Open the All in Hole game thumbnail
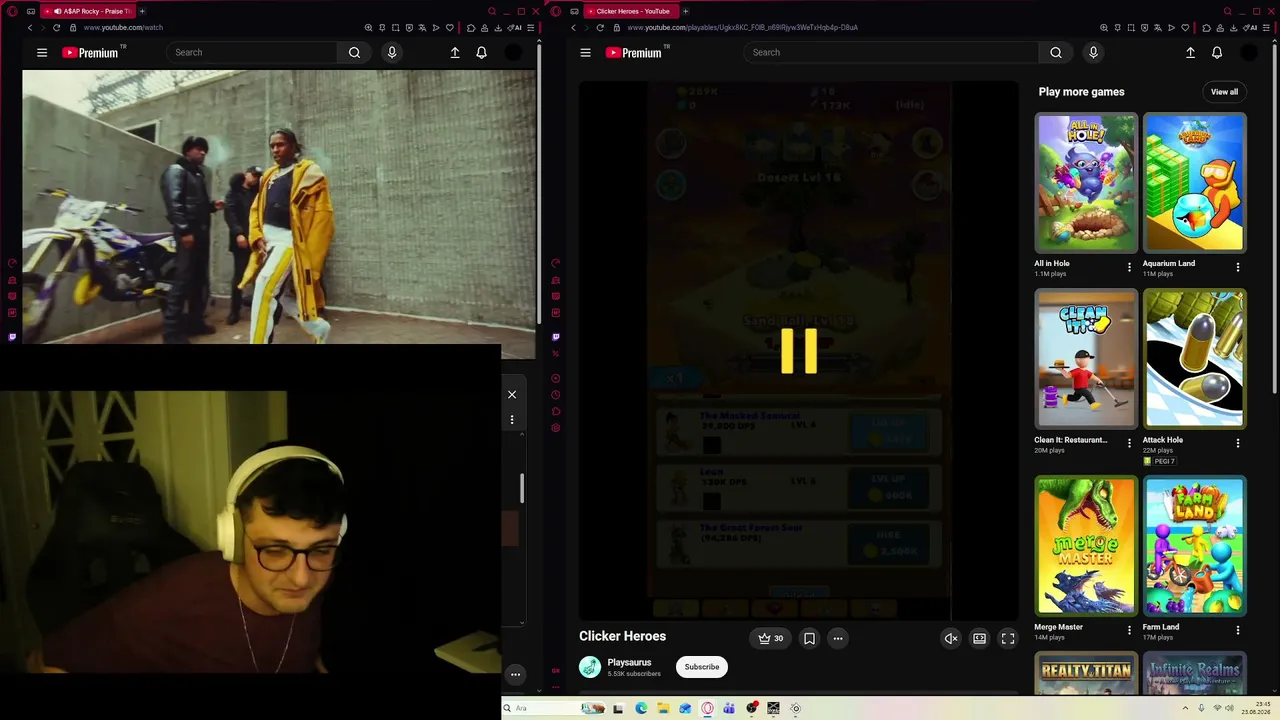Viewport: 1280px width, 720px height. click(1086, 182)
